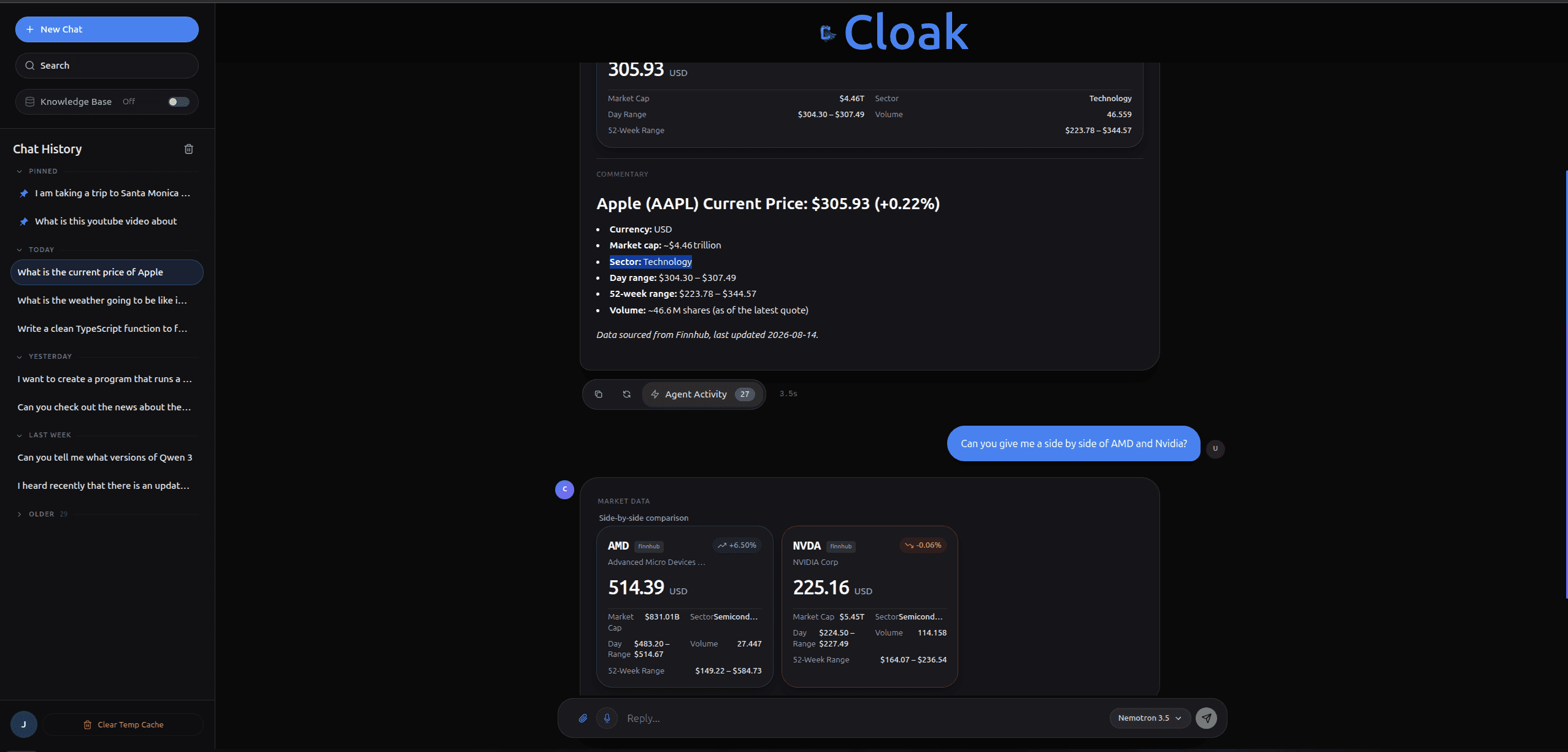Open the Nemotron 3.5 model dropdown
The width and height of the screenshot is (1568, 752).
1150,718
